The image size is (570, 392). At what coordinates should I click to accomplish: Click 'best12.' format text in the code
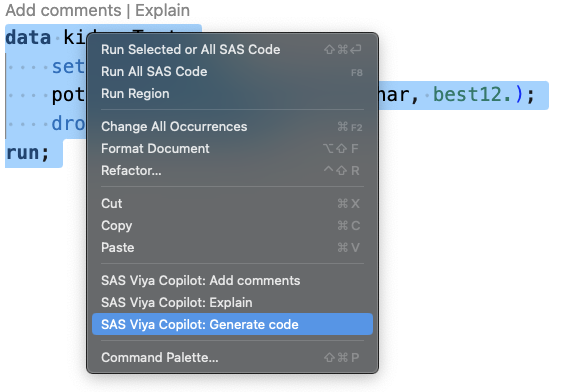coord(472,95)
